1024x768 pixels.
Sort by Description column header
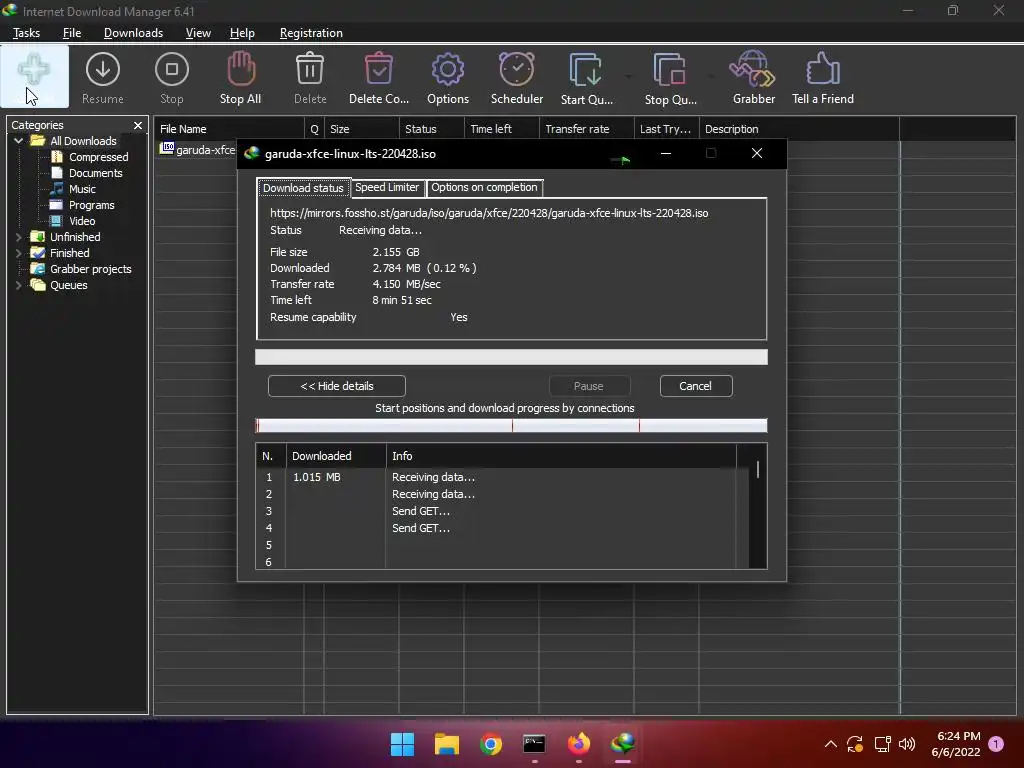(x=799, y=129)
